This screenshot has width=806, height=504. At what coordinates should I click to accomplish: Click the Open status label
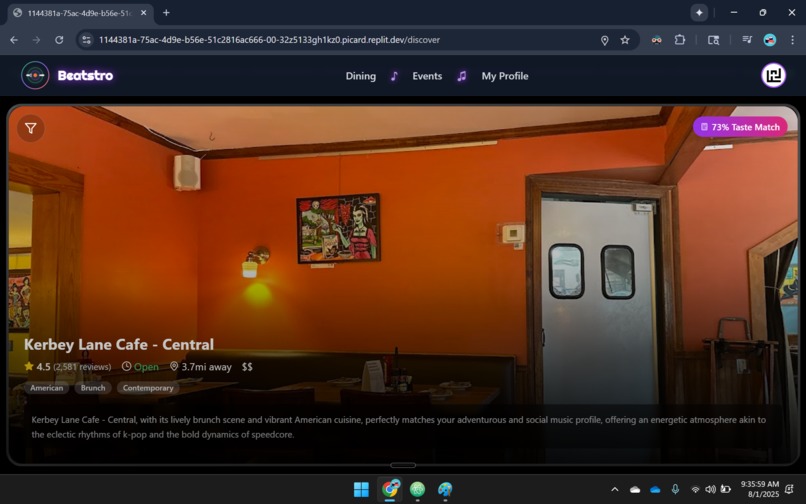[x=140, y=367]
